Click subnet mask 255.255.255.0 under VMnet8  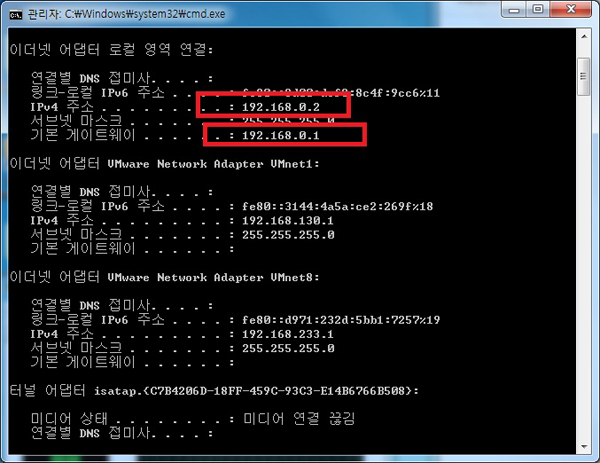point(288,349)
